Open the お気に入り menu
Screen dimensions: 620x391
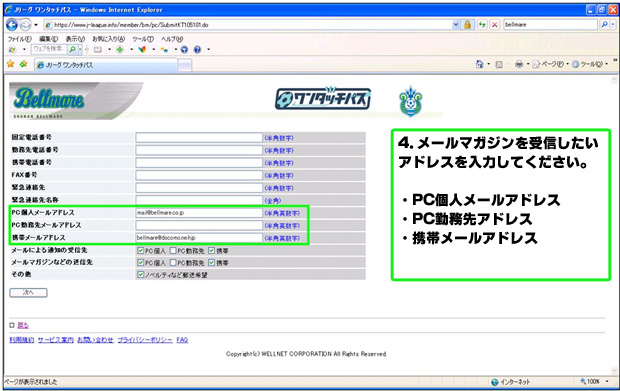pyautogui.click(x=108, y=39)
